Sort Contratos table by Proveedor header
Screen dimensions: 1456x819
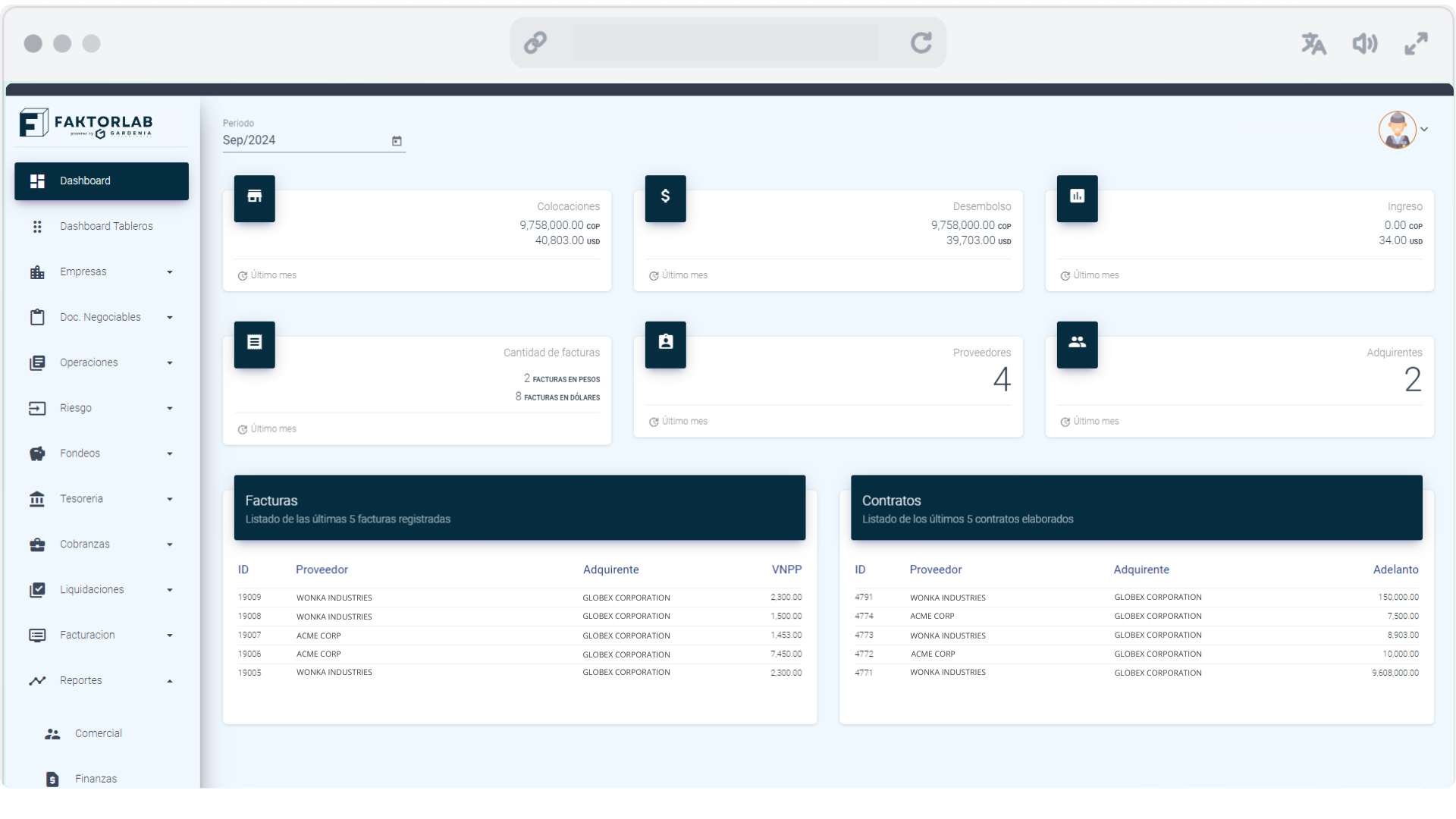pyautogui.click(x=936, y=570)
